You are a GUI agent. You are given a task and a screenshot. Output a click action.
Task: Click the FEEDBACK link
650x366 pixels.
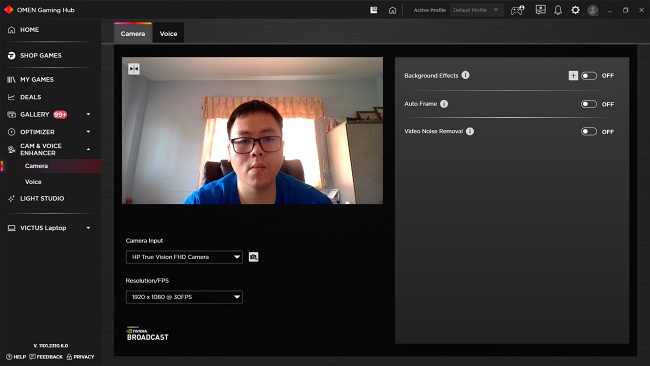point(46,357)
